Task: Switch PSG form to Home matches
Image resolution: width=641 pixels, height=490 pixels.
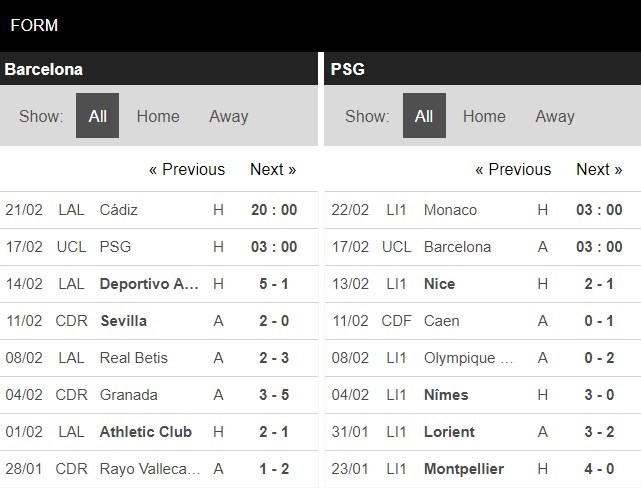Action: pos(484,116)
